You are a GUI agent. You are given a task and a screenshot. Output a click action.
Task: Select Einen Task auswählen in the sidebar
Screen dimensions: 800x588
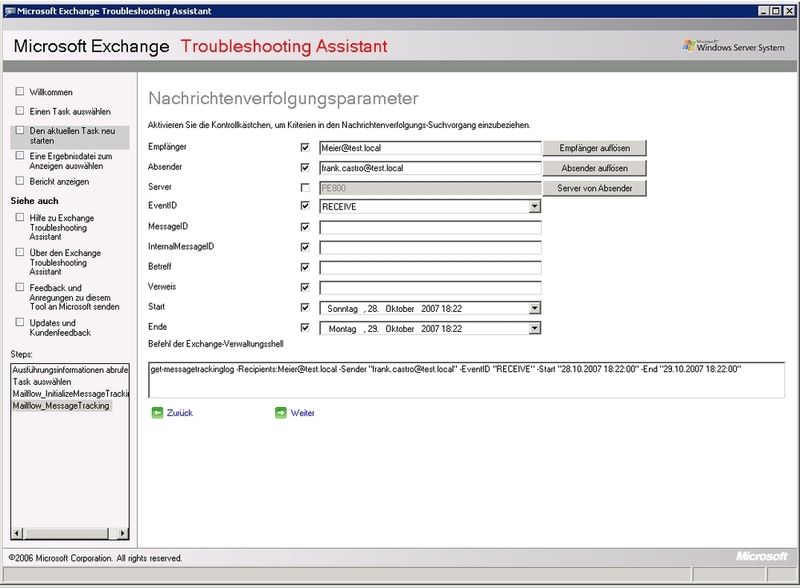70,112
